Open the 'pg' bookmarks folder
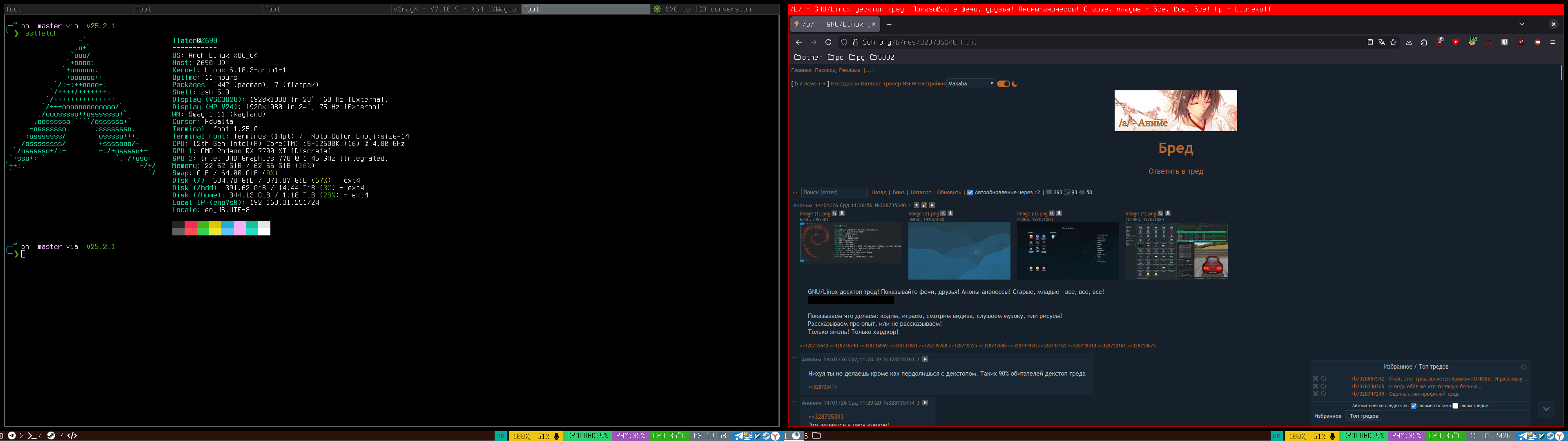 [x=857, y=57]
